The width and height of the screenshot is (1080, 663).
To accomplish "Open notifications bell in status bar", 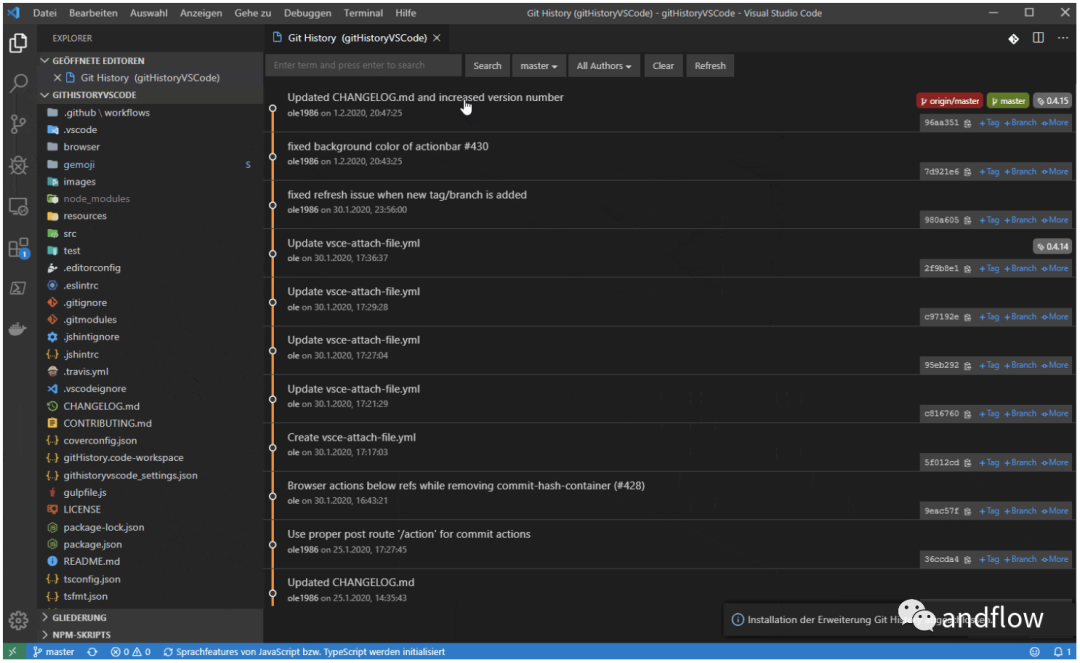I will [1061, 652].
